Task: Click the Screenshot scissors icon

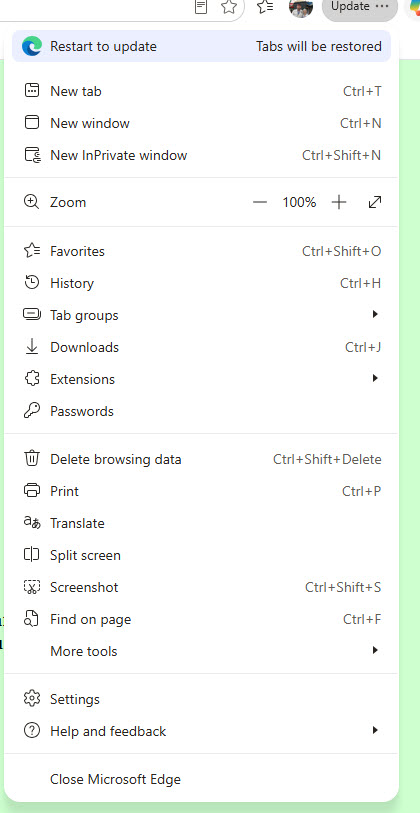Action: tap(32, 587)
